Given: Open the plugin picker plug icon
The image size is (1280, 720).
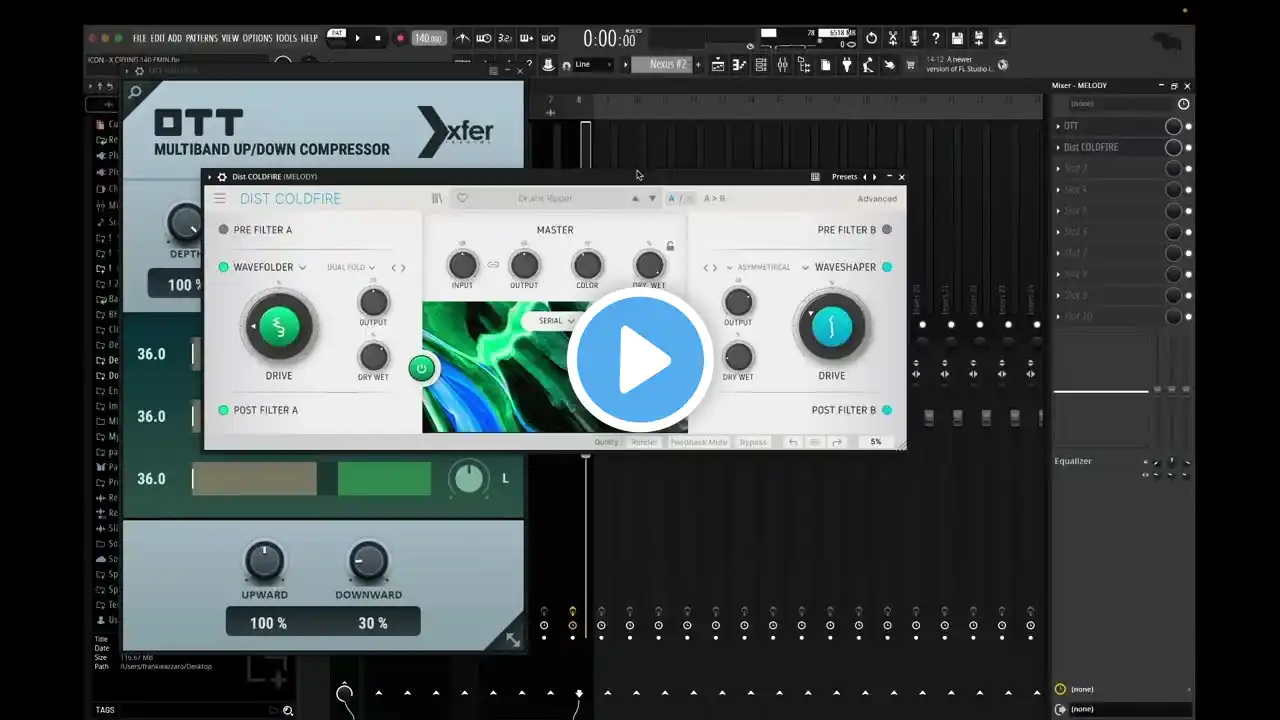Looking at the screenshot, I should coord(847,65).
